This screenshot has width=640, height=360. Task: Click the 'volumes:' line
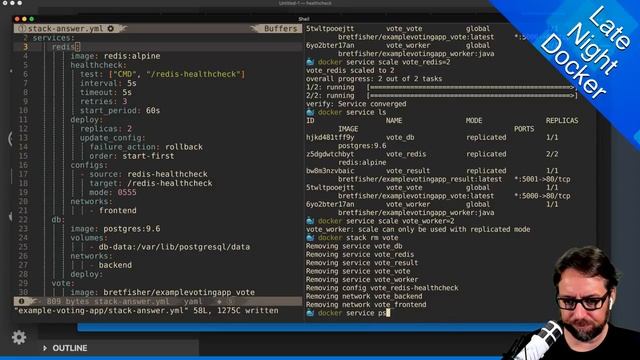tap(89, 238)
